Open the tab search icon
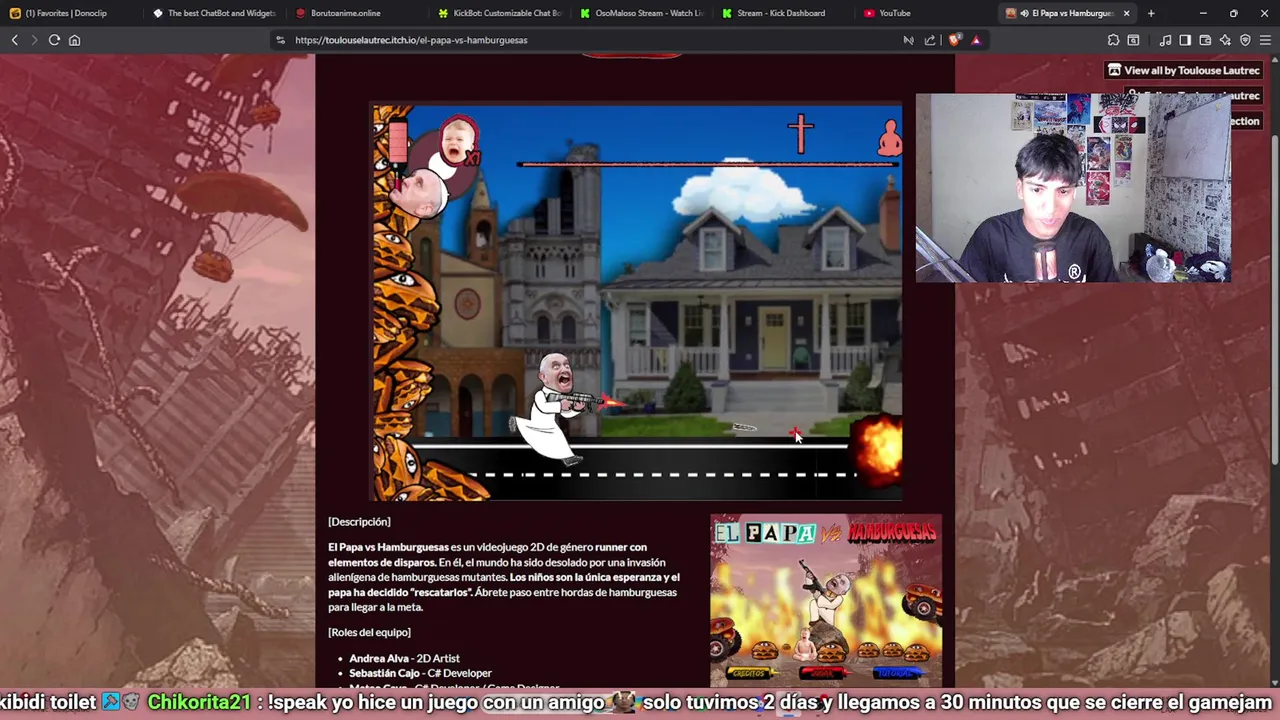The height and width of the screenshot is (720, 1280). pos(1133,40)
